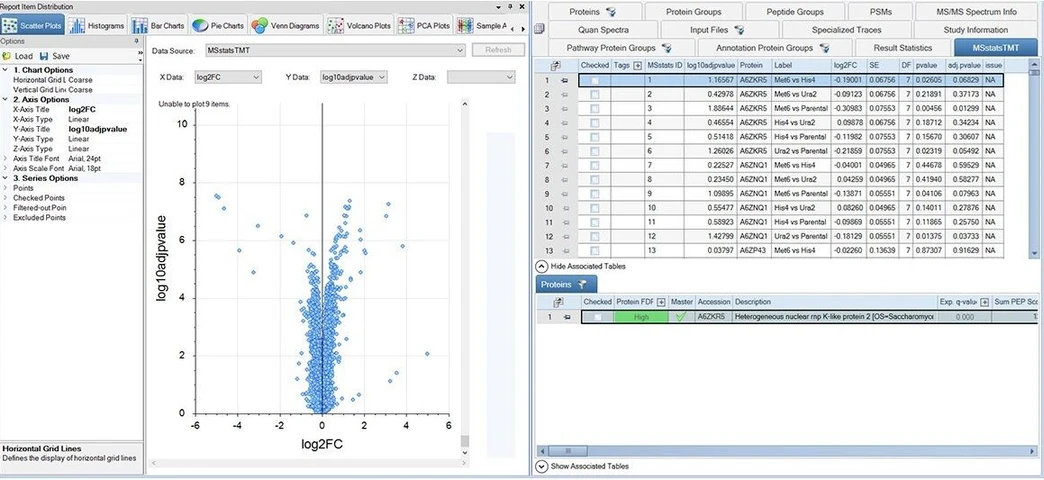Switch to the Histograms tab
This screenshot has width=1044, height=480.
point(97,26)
